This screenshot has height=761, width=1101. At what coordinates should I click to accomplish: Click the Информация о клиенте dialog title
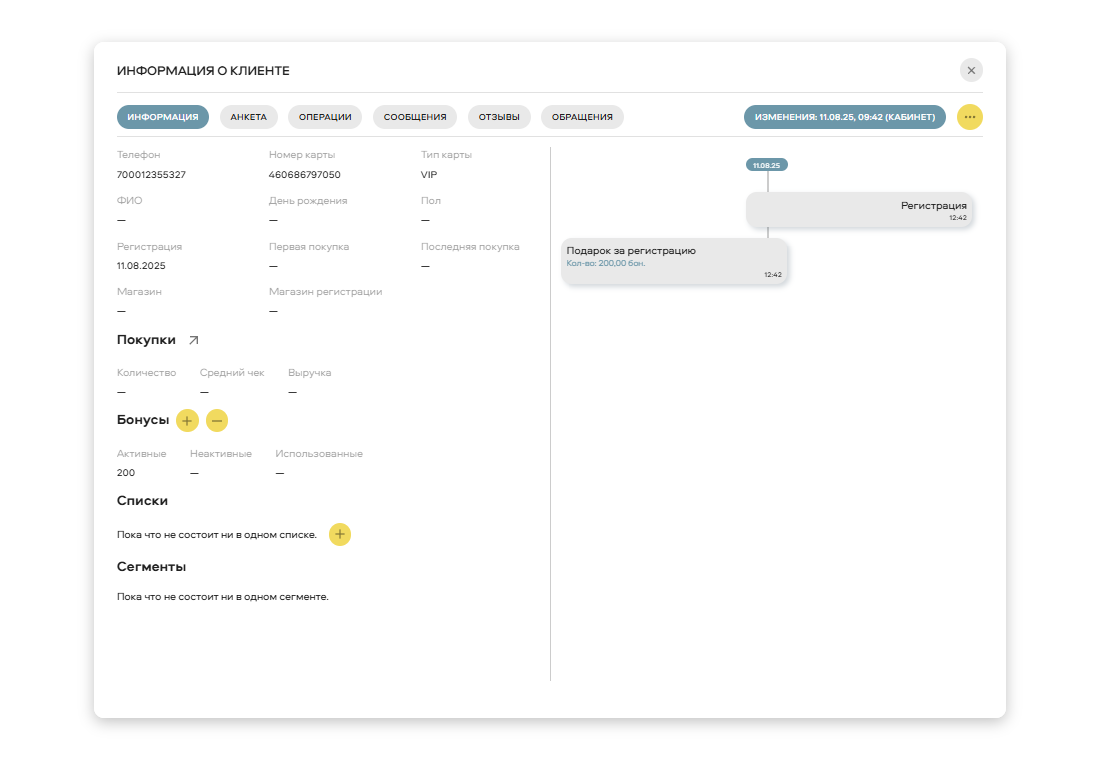click(204, 71)
